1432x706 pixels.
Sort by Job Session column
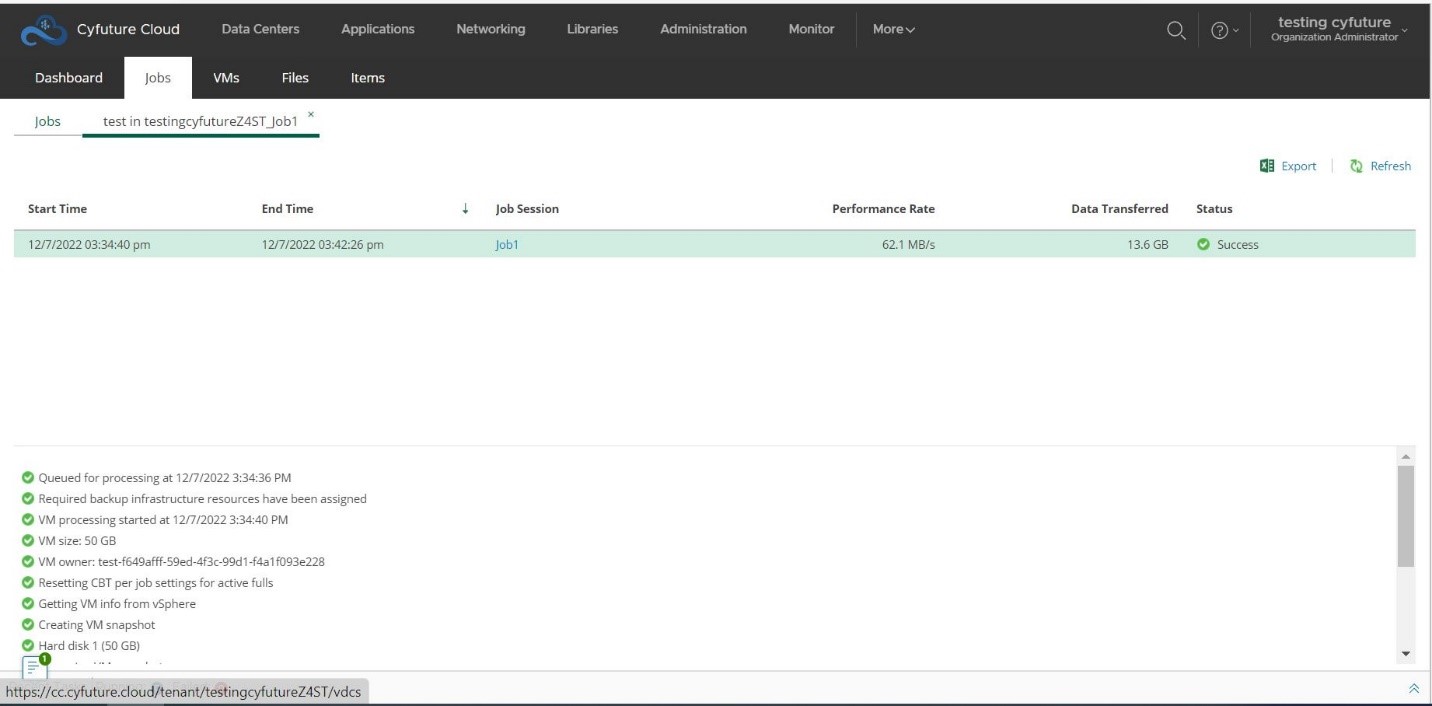pyautogui.click(x=527, y=209)
